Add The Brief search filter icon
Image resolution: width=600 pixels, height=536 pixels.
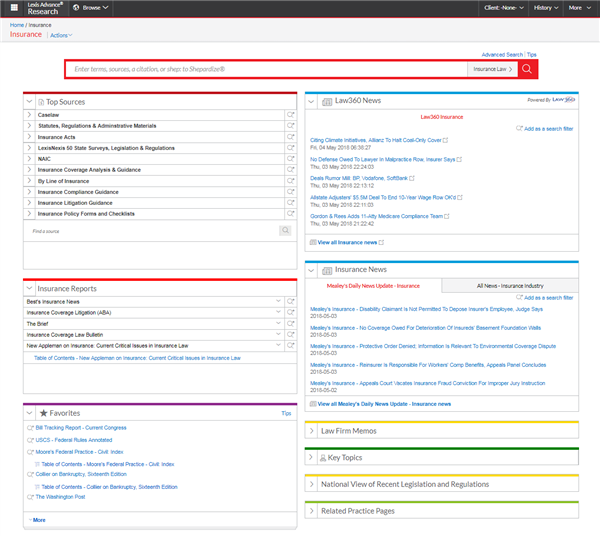[x=291, y=323]
